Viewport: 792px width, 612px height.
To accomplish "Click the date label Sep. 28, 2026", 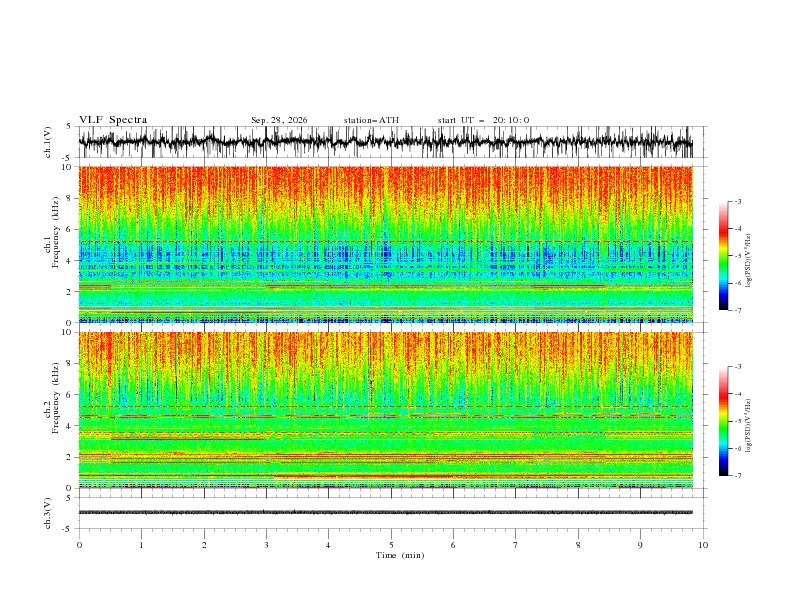I will point(279,120).
